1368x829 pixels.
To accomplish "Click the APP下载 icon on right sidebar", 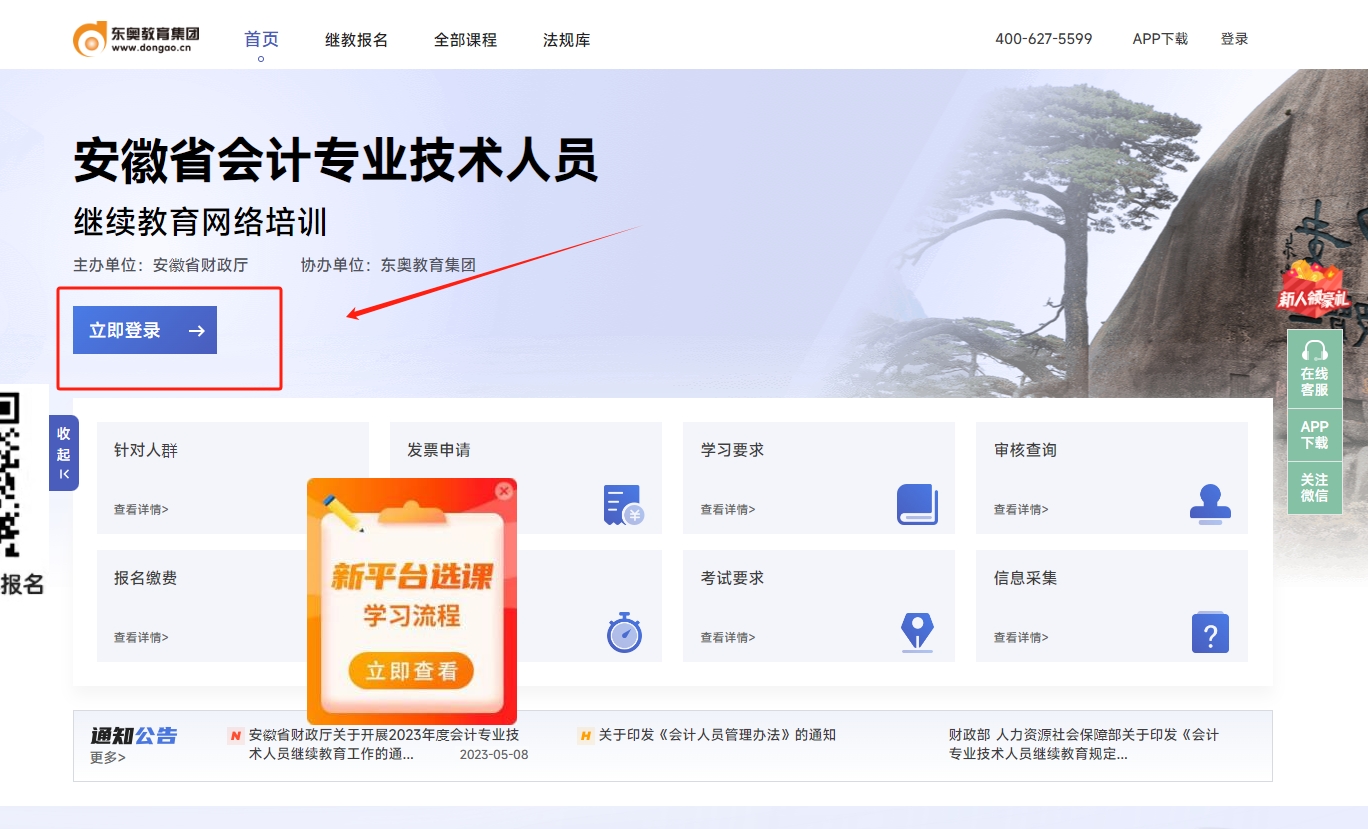I will click(1313, 434).
